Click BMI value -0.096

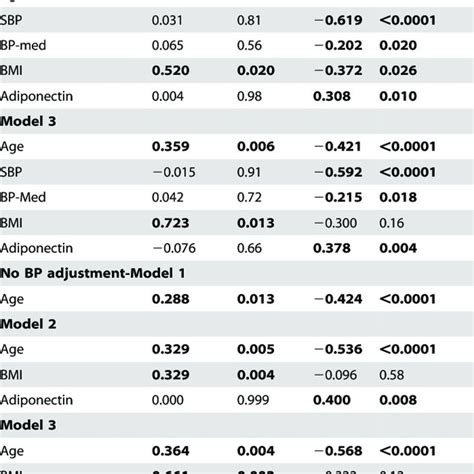[335, 375]
